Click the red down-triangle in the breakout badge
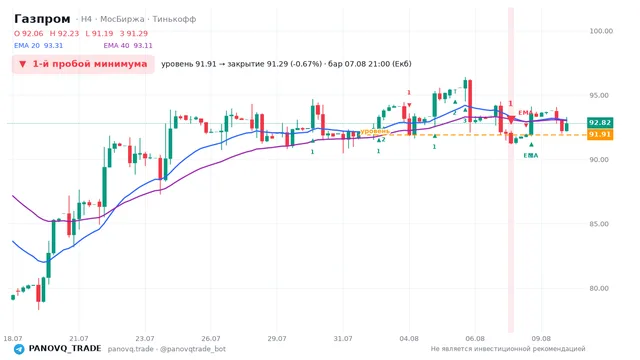This screenshot has width=640, height=360. (22, 64)
